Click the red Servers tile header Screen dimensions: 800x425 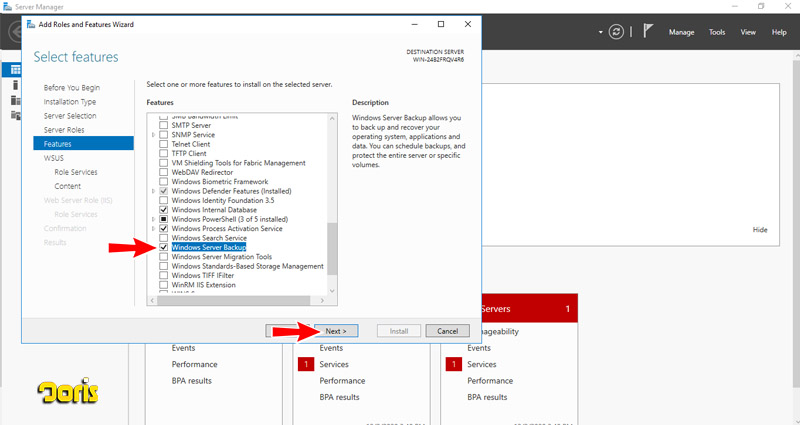point(529,309)
